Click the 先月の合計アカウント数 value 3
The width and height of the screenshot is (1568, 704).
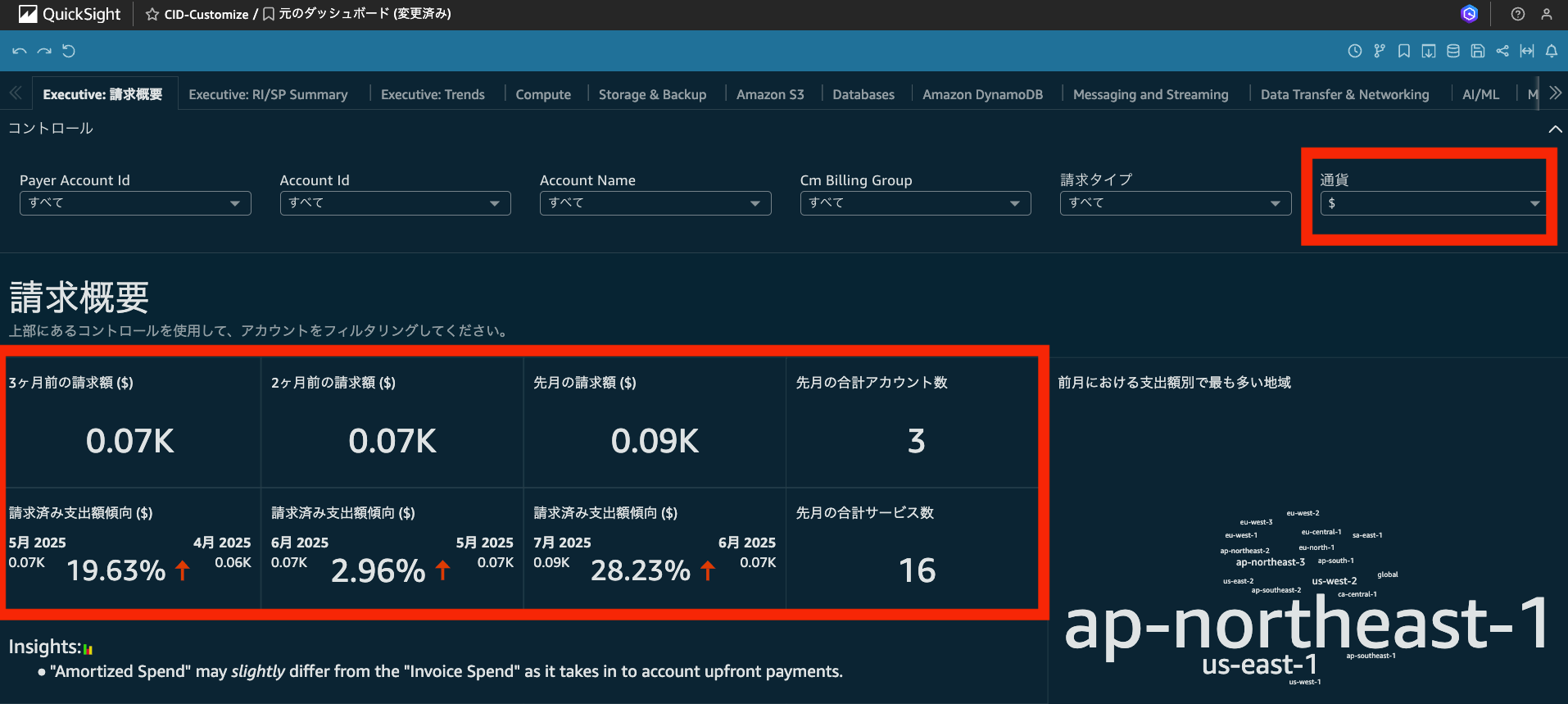[x=917, y=441]
